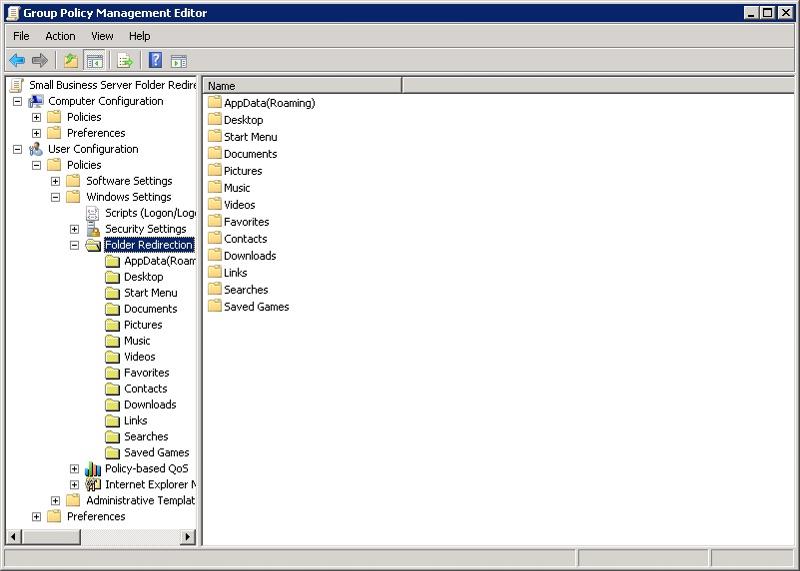Expand the Policy-based QoS node

(x=74, y=468)
